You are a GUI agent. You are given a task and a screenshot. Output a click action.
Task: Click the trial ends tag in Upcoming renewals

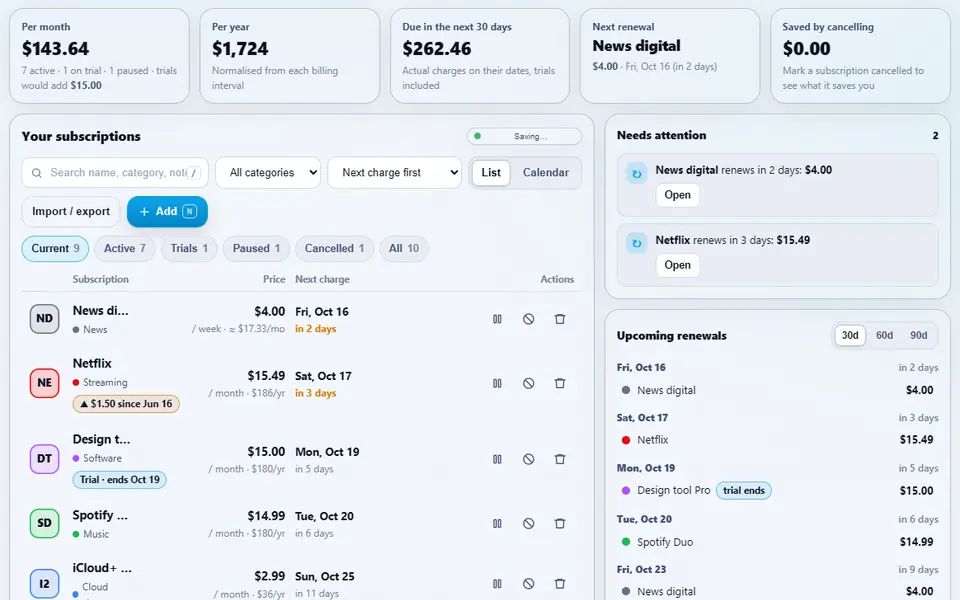(x=744, y=490)
